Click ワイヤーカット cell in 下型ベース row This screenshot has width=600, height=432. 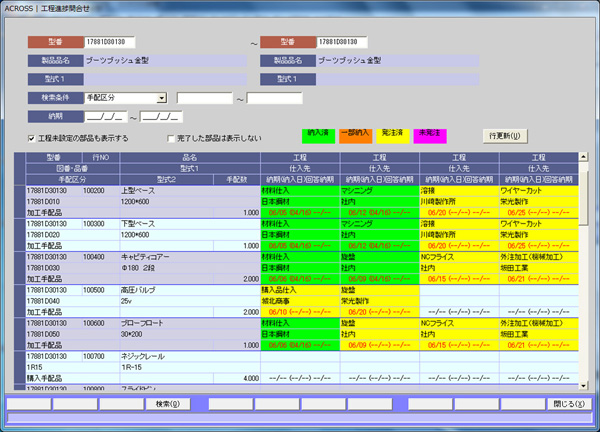[539, 224]
